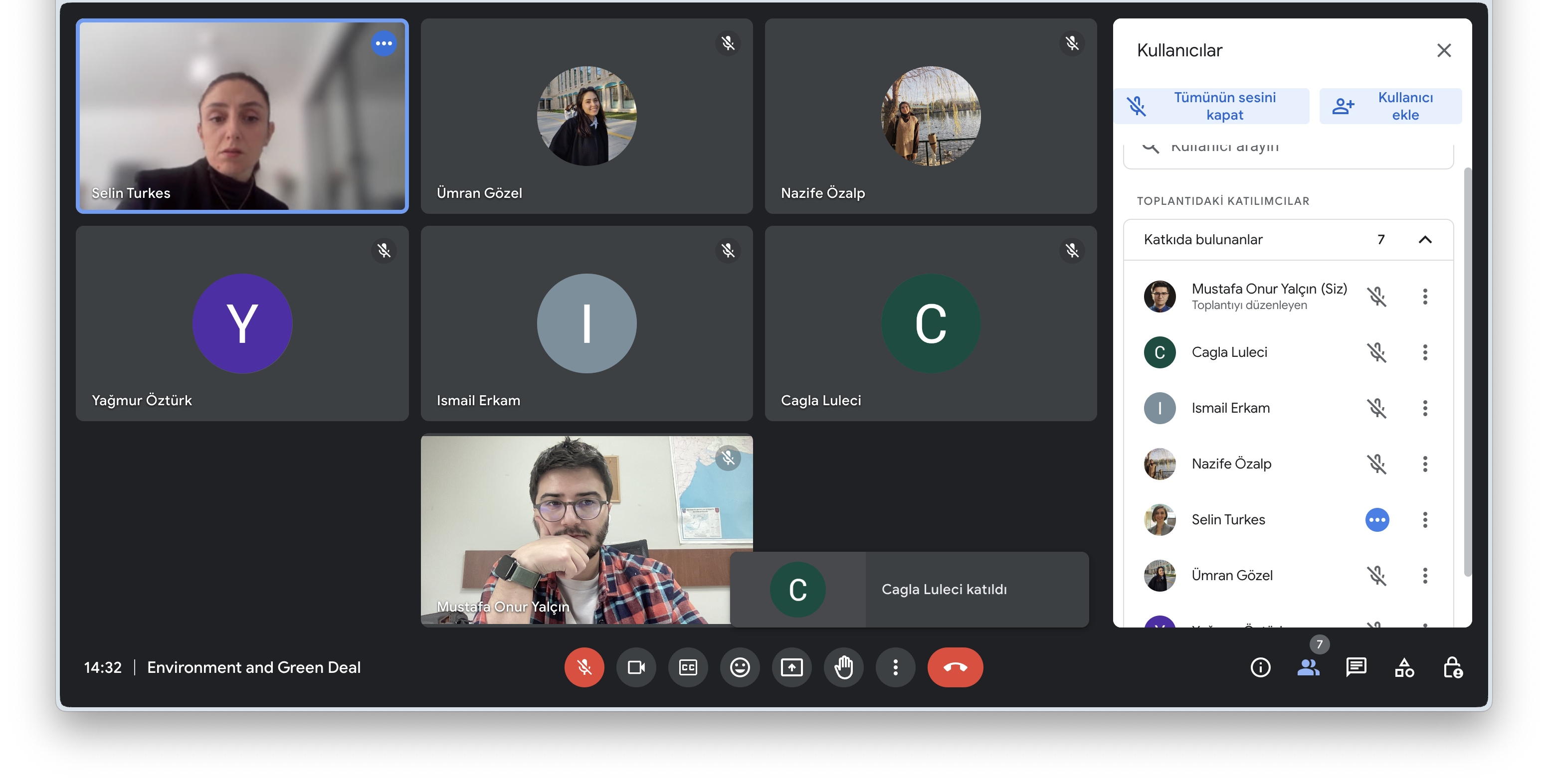This screenshot has height=784, width=1548.
Task: Collapse the Katkıda bulunanlar list
Action: pyautogui.click(x=1425, y=240)
